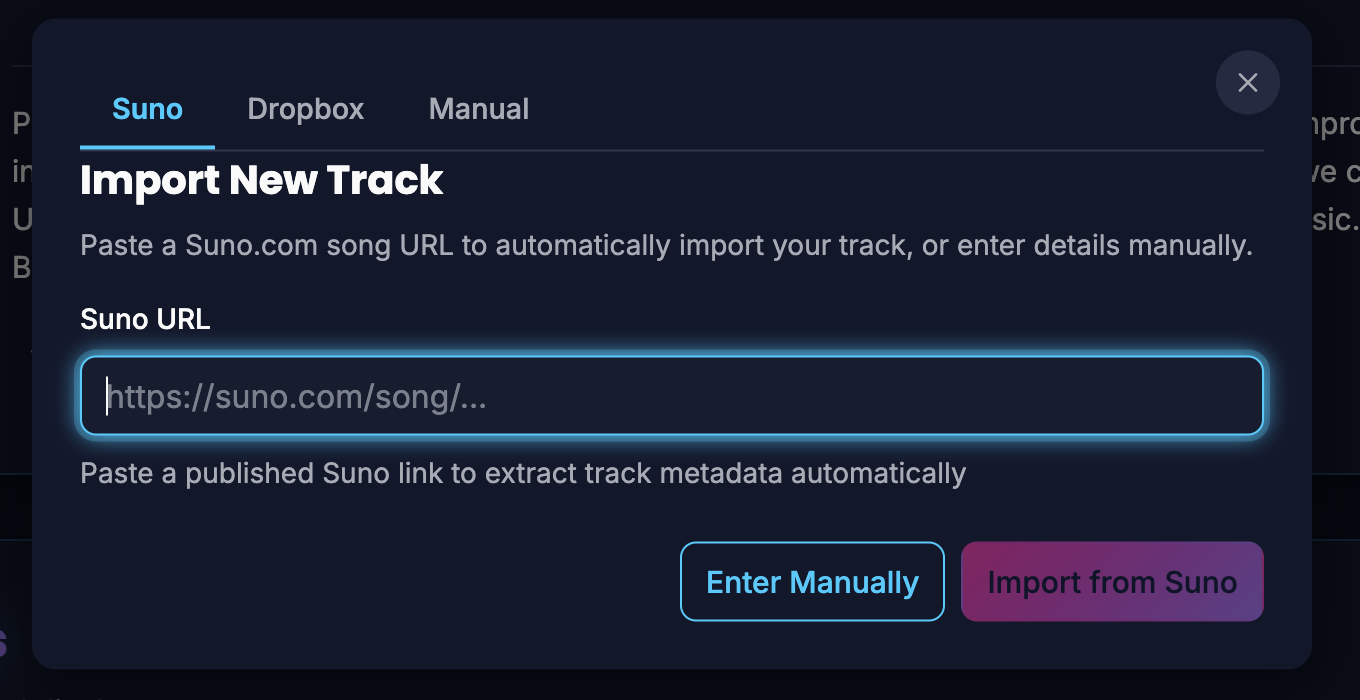Start a manual track entry via Enter Manually

pos(811,581)
